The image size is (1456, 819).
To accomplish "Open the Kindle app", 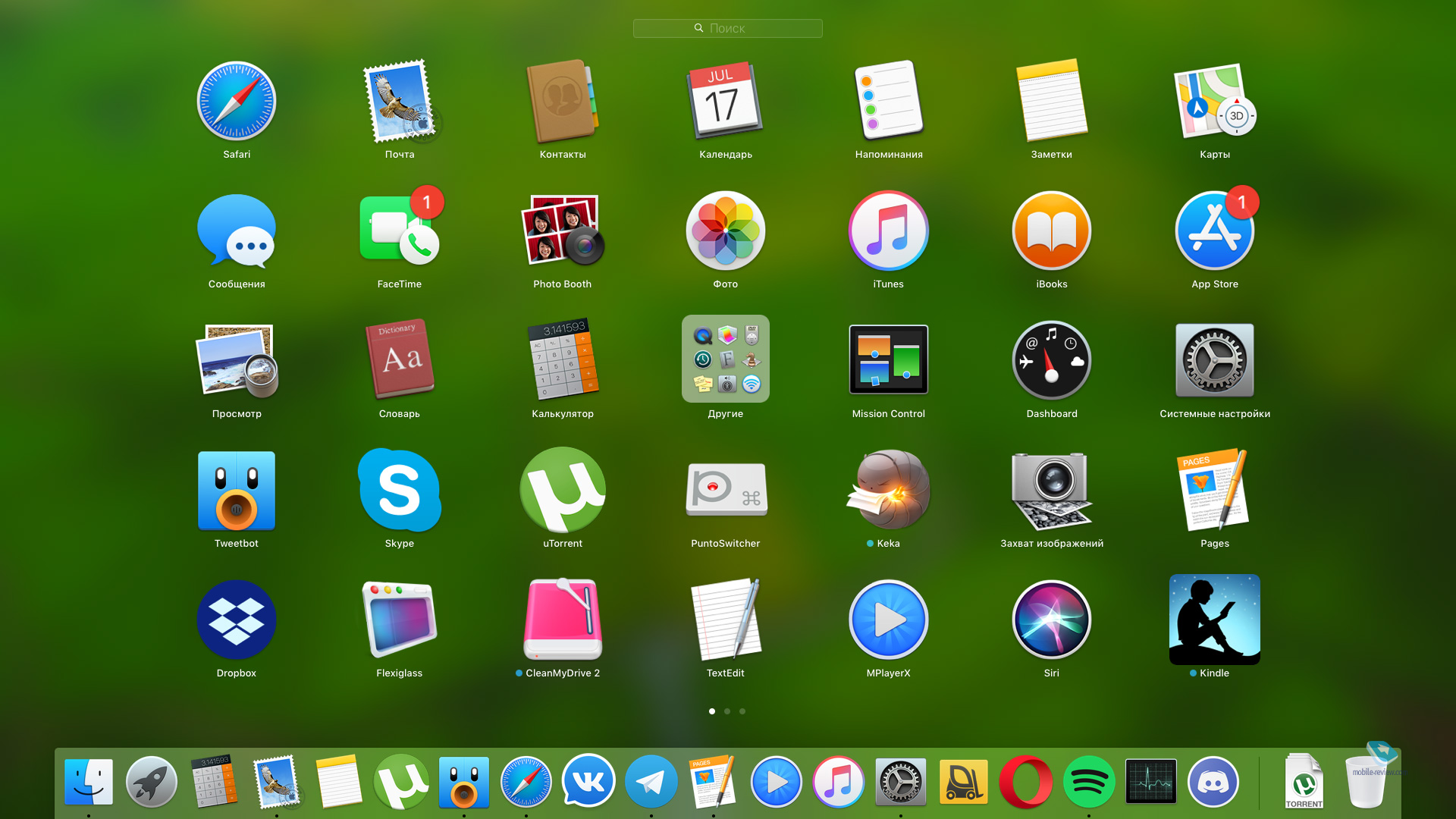I will tap(1215, 620).
